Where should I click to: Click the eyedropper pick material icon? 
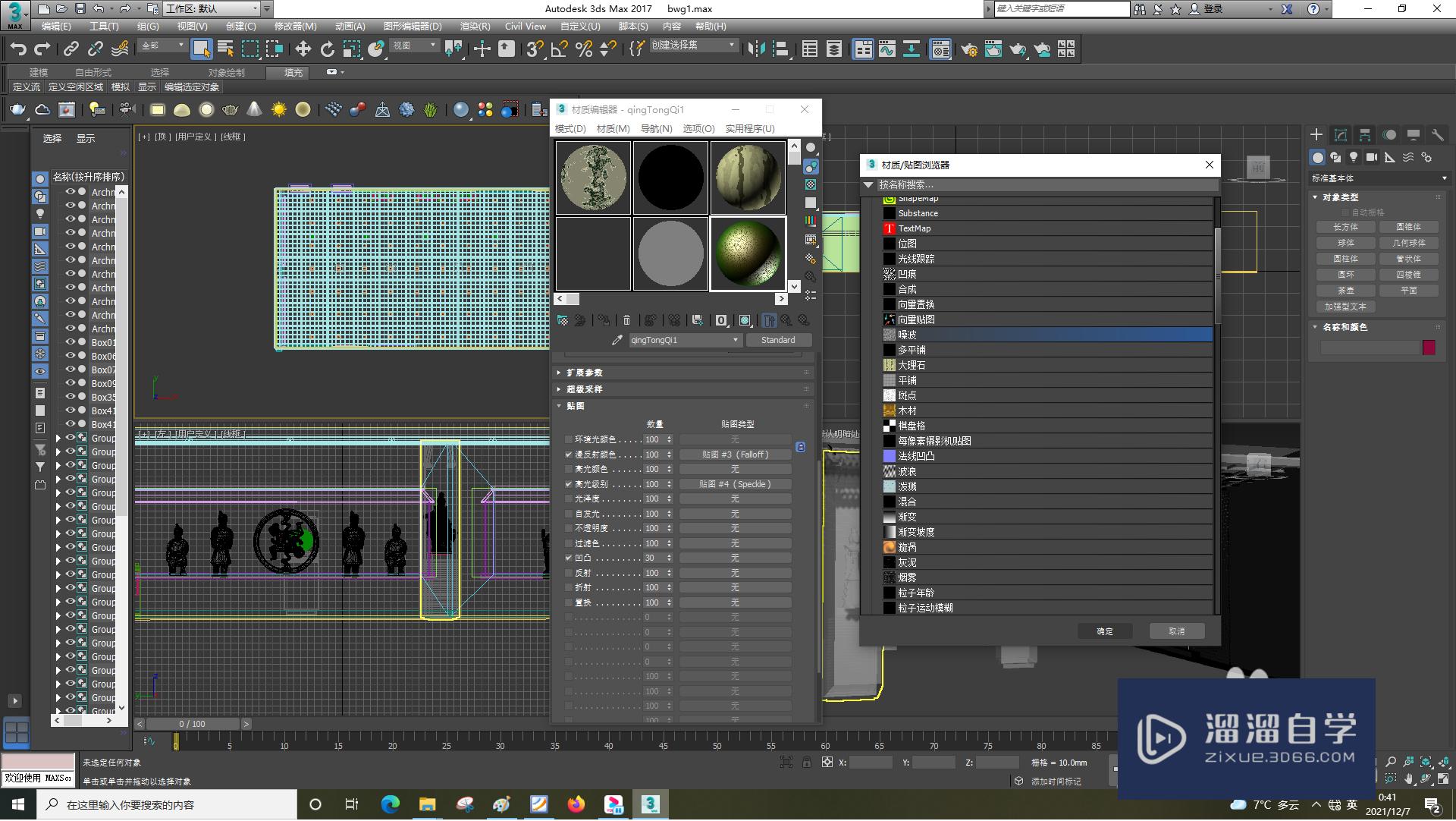pos(617,340)
